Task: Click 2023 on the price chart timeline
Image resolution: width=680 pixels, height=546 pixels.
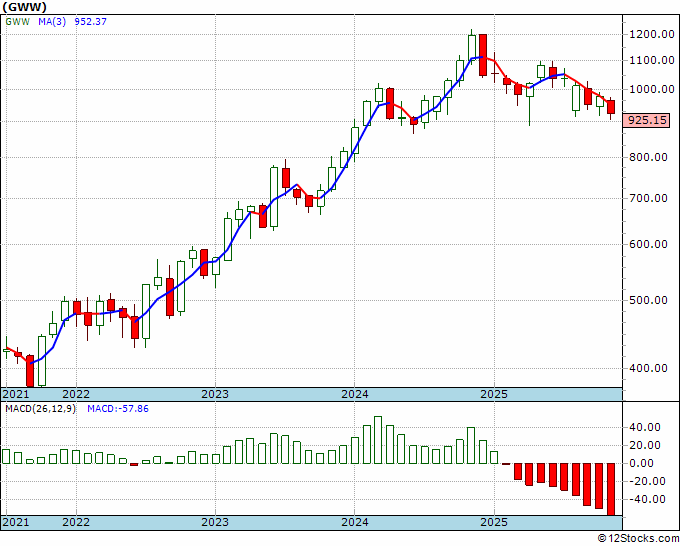Action: (x=215, y=394)
